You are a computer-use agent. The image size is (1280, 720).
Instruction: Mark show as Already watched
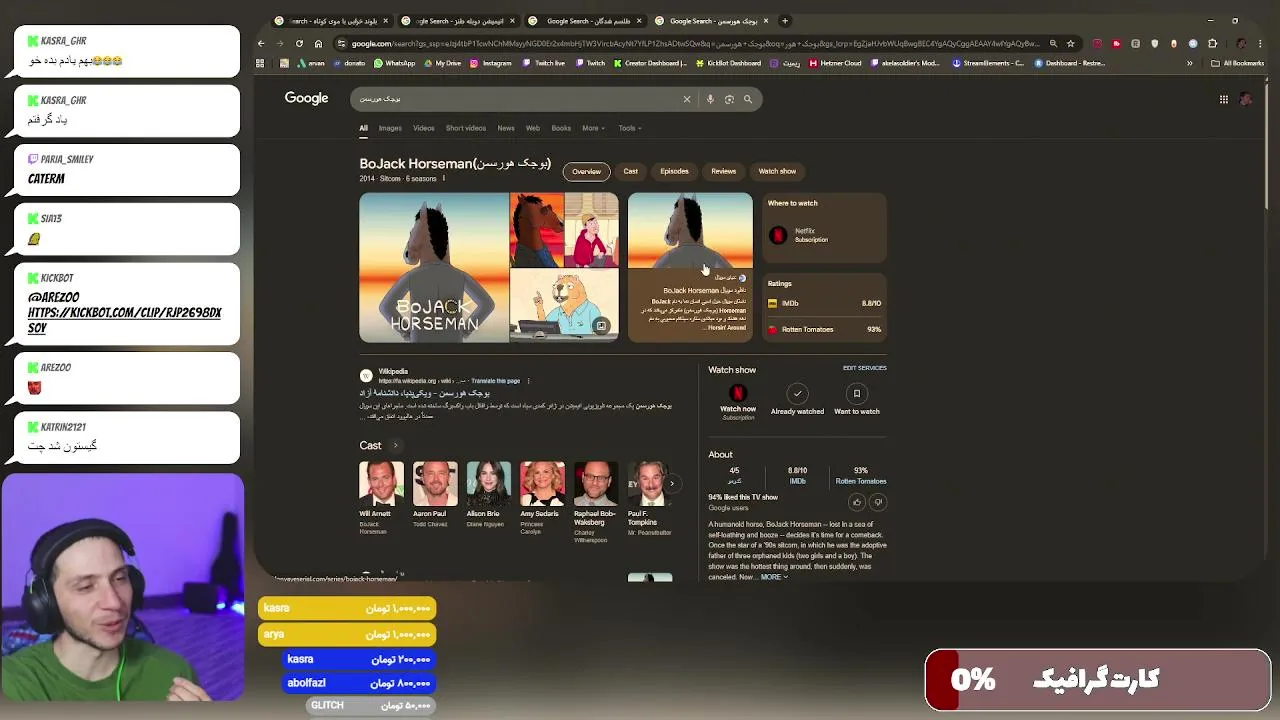tap(797, 400)
